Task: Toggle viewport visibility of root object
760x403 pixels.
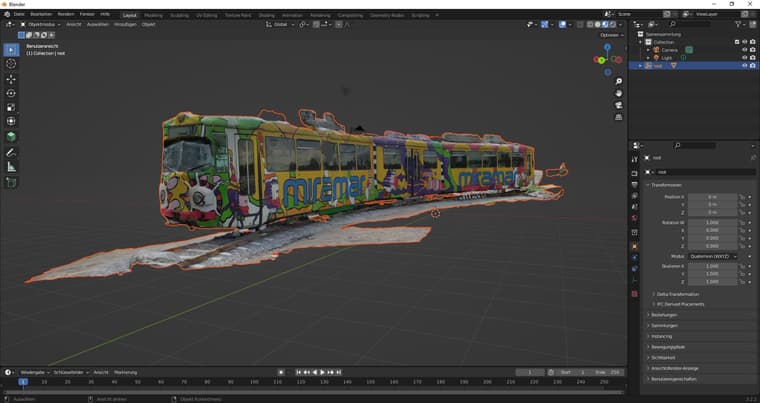Action: click(745, 65)
